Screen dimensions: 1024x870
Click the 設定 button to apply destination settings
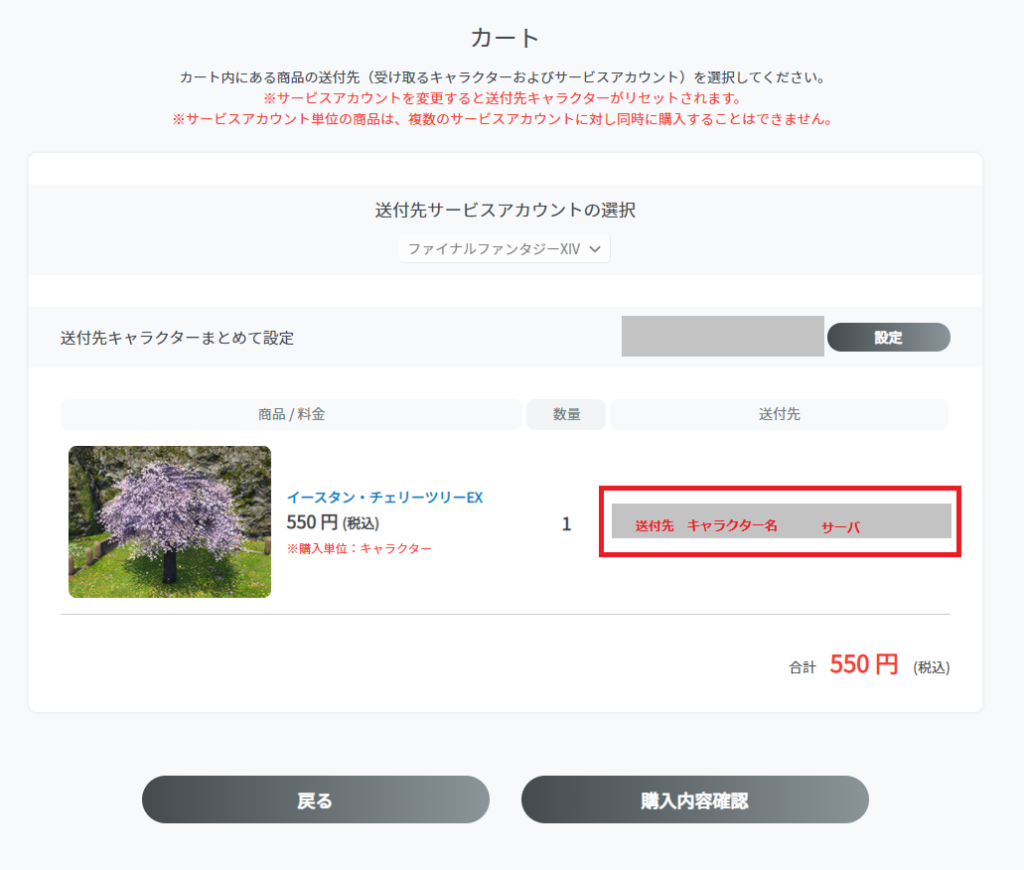[888, 337]
